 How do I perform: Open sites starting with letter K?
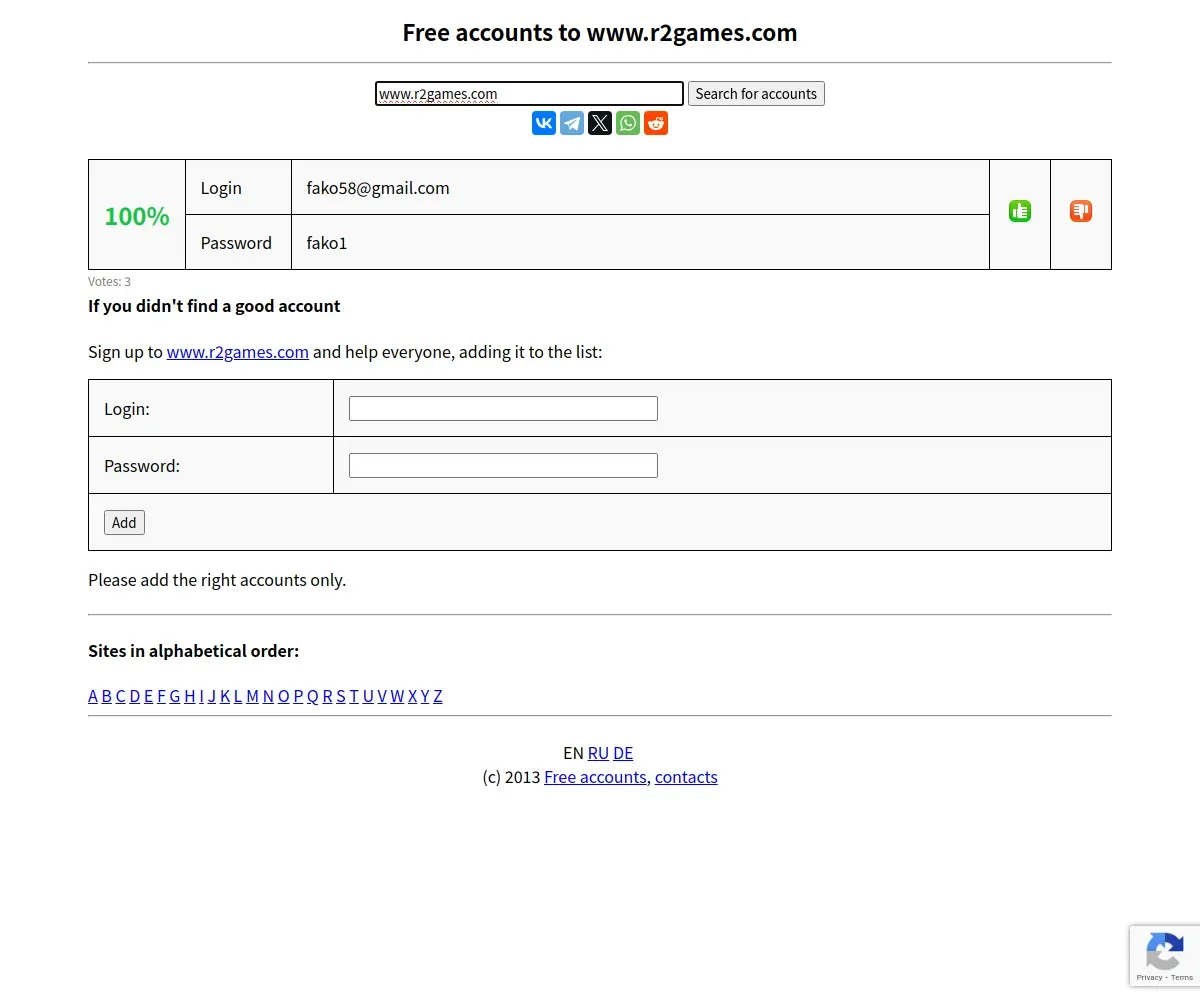click(225, 696)
